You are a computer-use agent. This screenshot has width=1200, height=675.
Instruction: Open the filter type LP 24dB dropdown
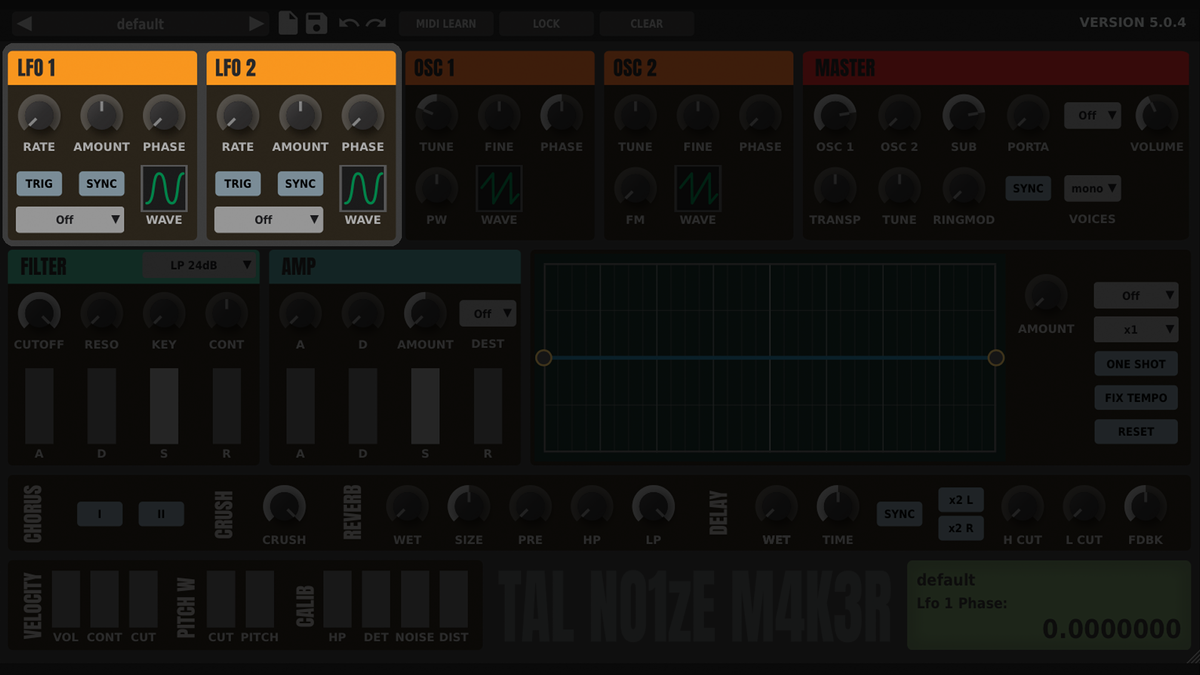(x=203, y=265)
